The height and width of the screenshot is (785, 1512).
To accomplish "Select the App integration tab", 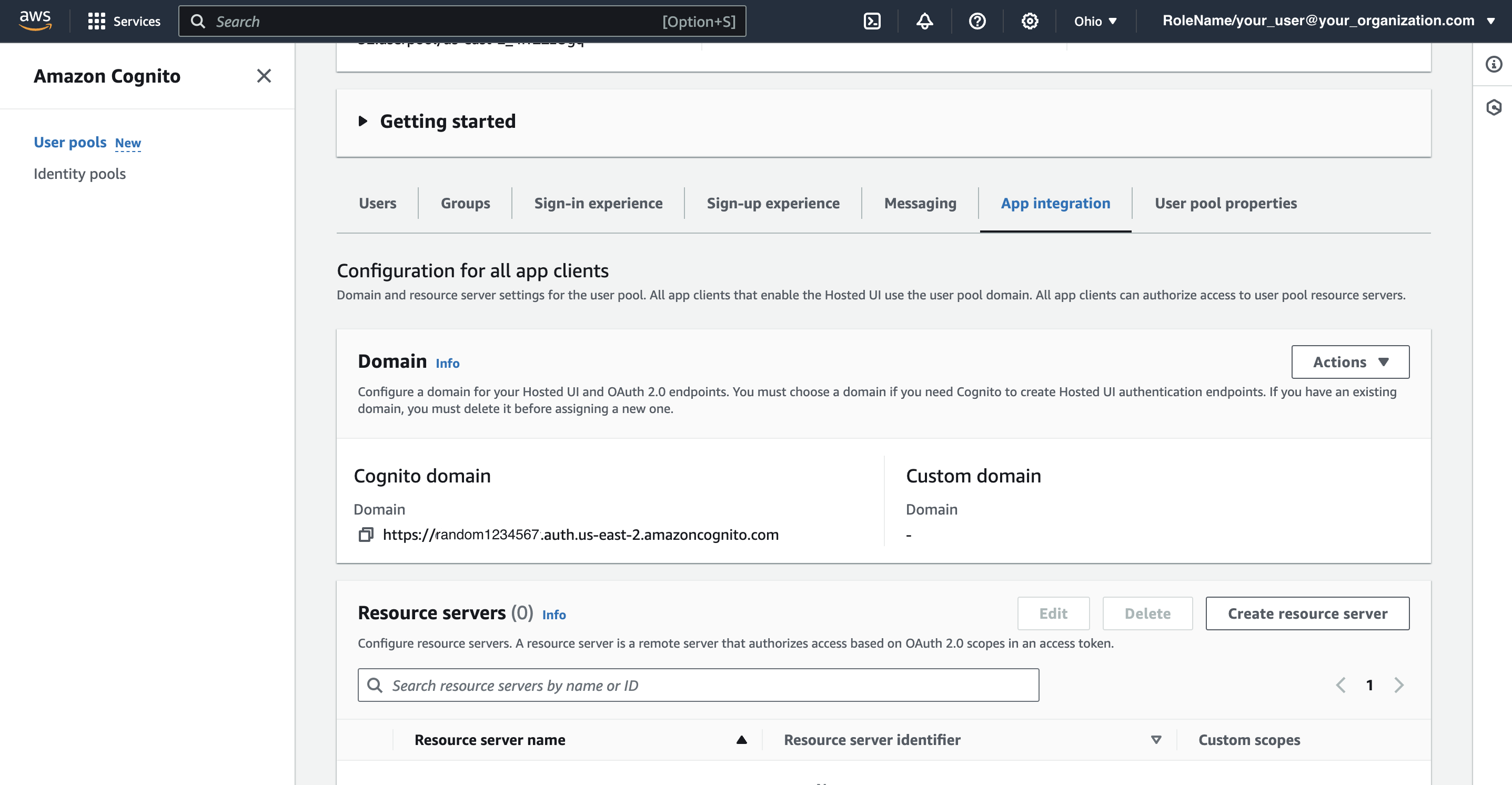I will click(1055, 203).
